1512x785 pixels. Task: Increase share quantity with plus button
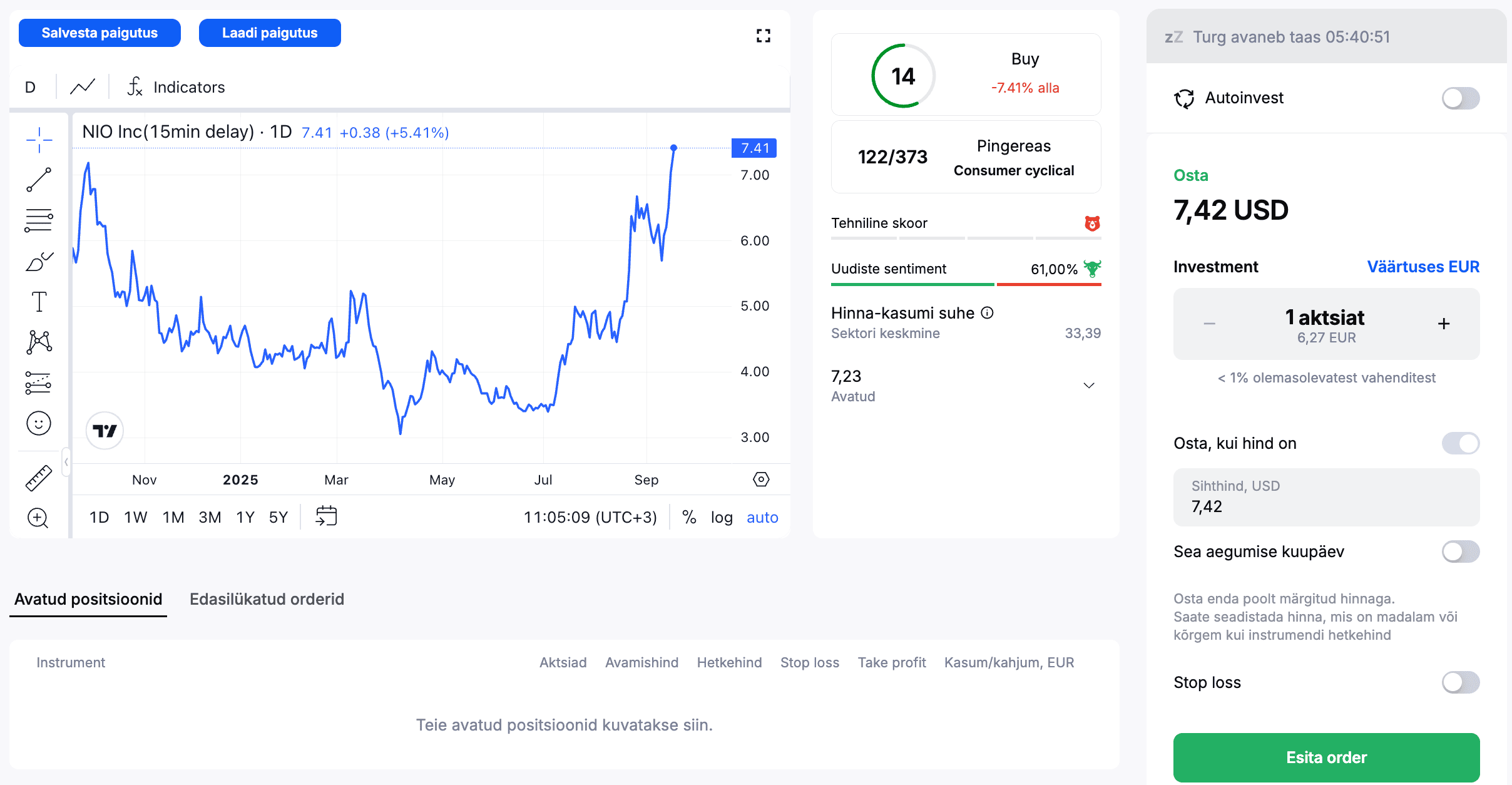point(1444,324)
